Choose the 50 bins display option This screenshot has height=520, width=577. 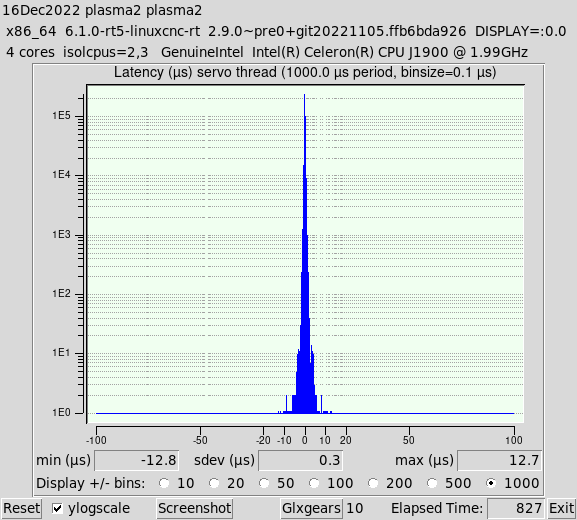point(263,483)
